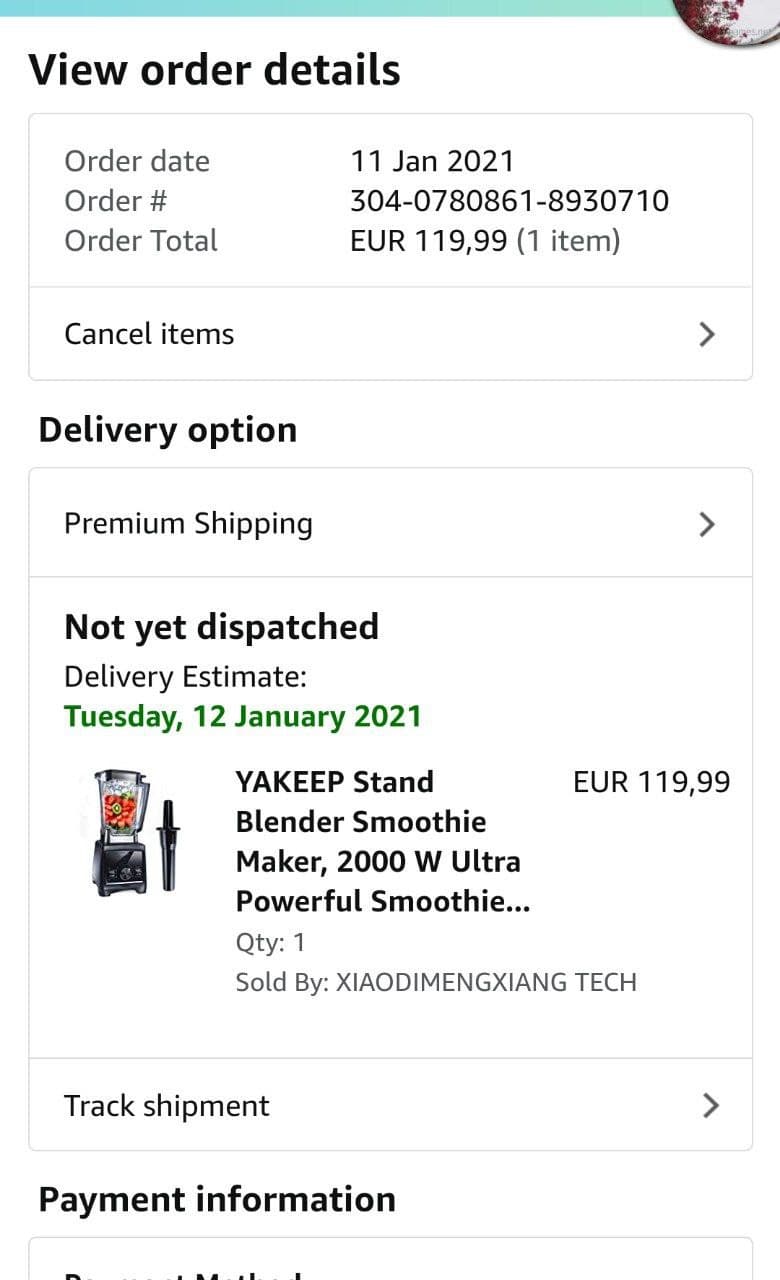
Task: Tap the Payment information heading
Action: point(217,1199)
